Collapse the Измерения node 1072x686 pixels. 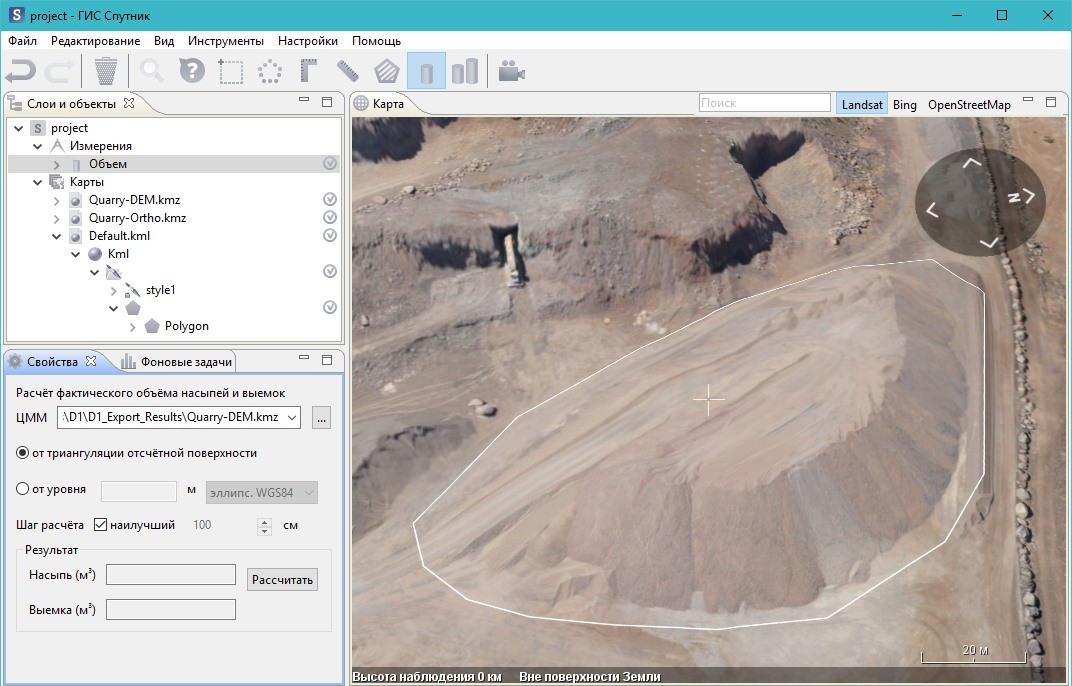[38, 146]
